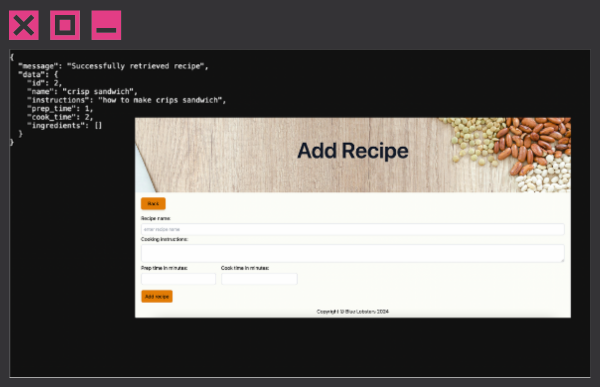The image size is (600, 387).
Task: Click the pink square maximize icon
Action: (x=65, y=25)
